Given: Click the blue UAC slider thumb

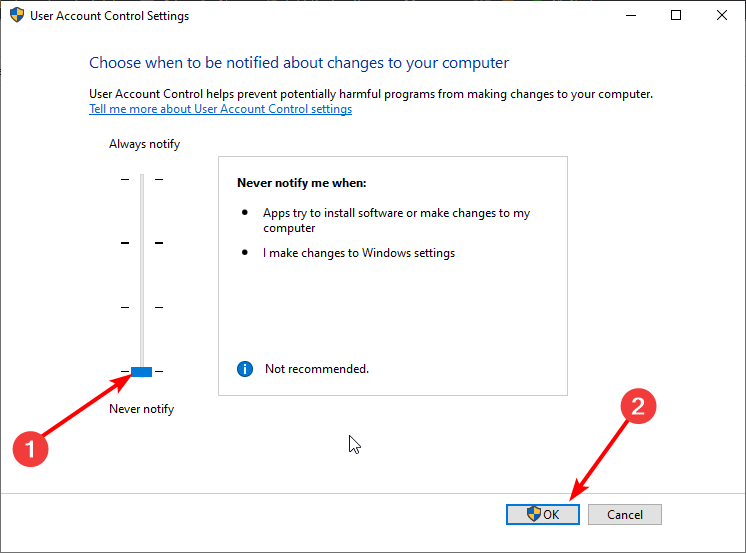Looking at the screenshot, I should pyautogui.click(x=141, y=372).
